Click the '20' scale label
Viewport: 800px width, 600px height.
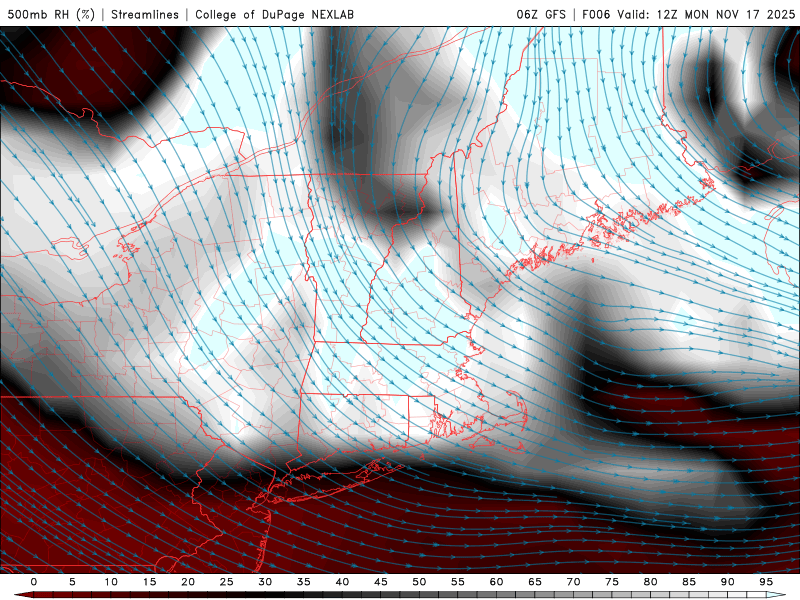(x=188, y=582)
